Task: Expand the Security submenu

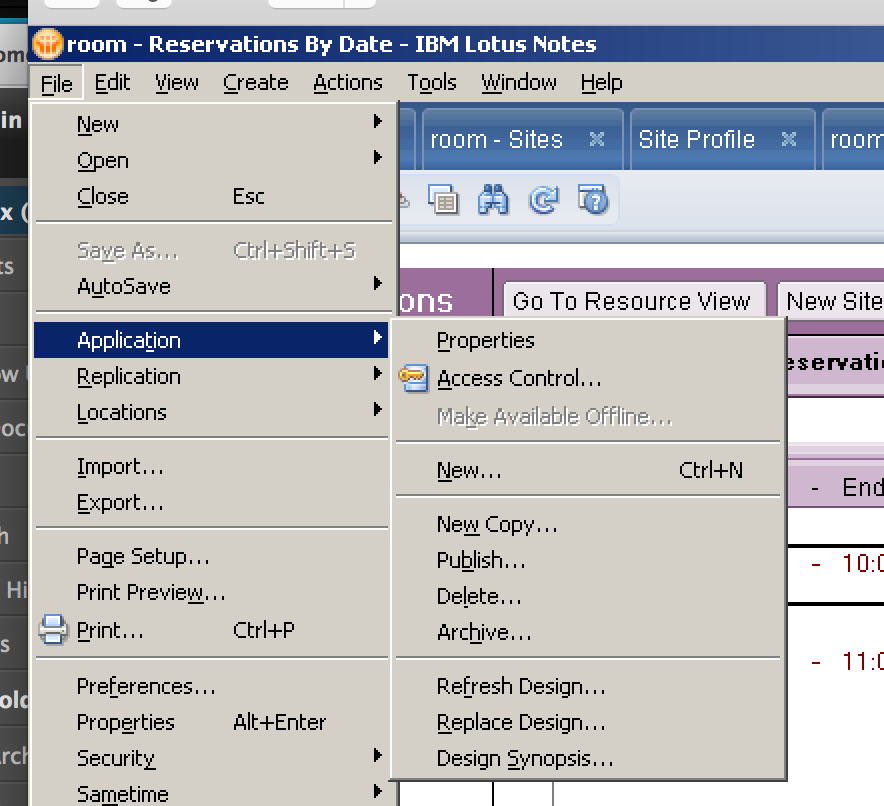Action: (211, 758)
